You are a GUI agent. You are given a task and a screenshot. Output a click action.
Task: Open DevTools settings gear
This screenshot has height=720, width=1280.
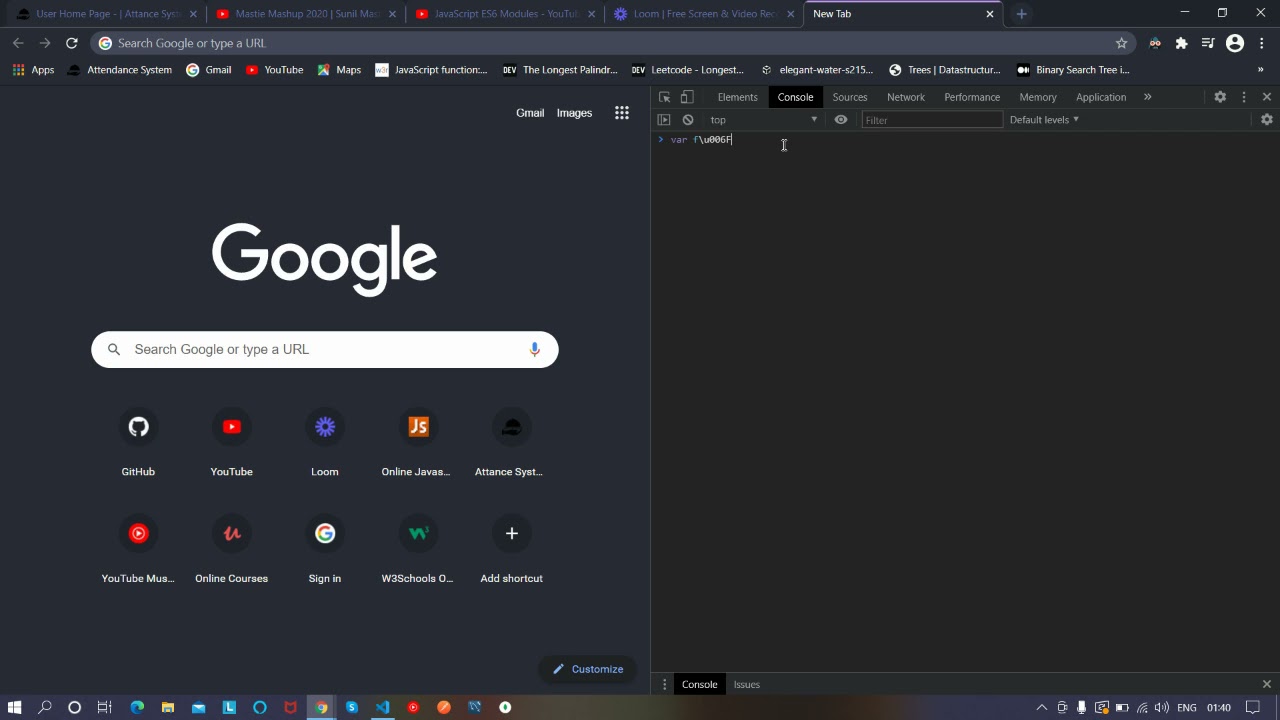point(1220,97)
